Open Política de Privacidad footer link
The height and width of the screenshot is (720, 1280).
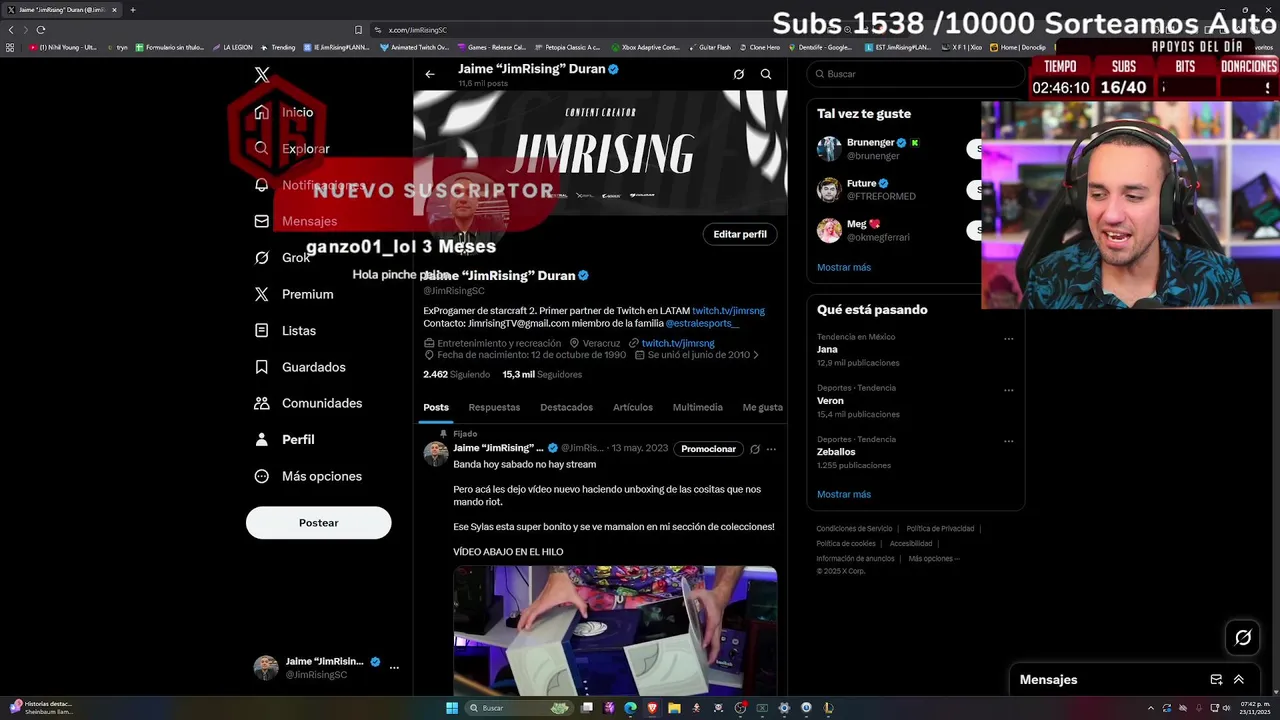tap(940, 529)
